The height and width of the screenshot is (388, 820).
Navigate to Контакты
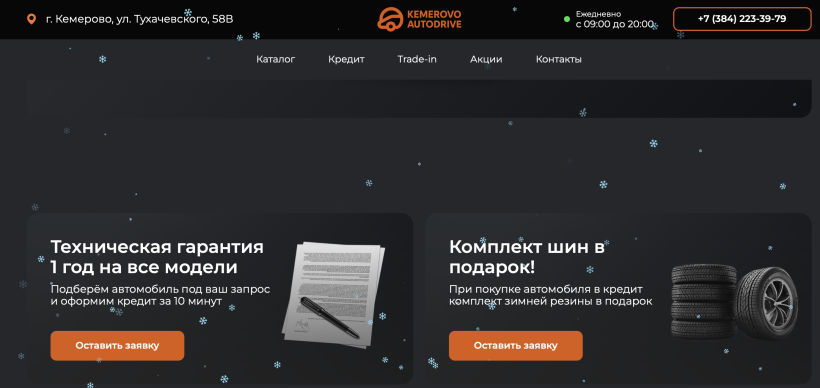559,60
